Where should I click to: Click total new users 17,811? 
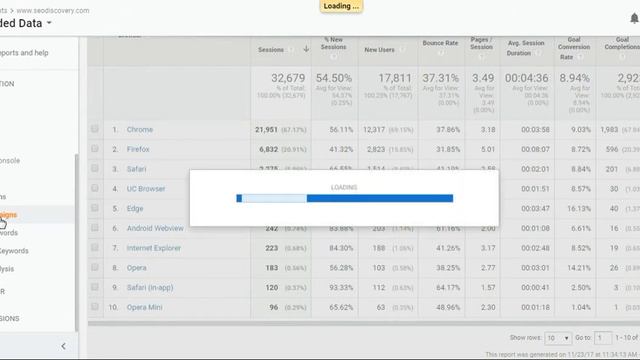pos(395,78)
